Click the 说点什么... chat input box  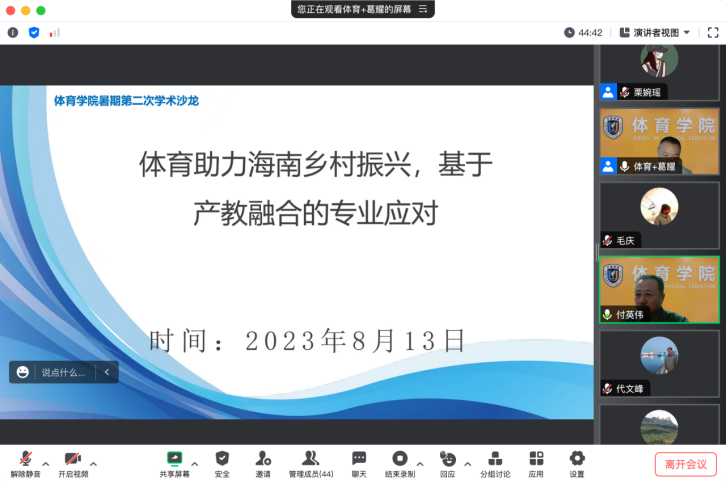click(x=64, y=372)
